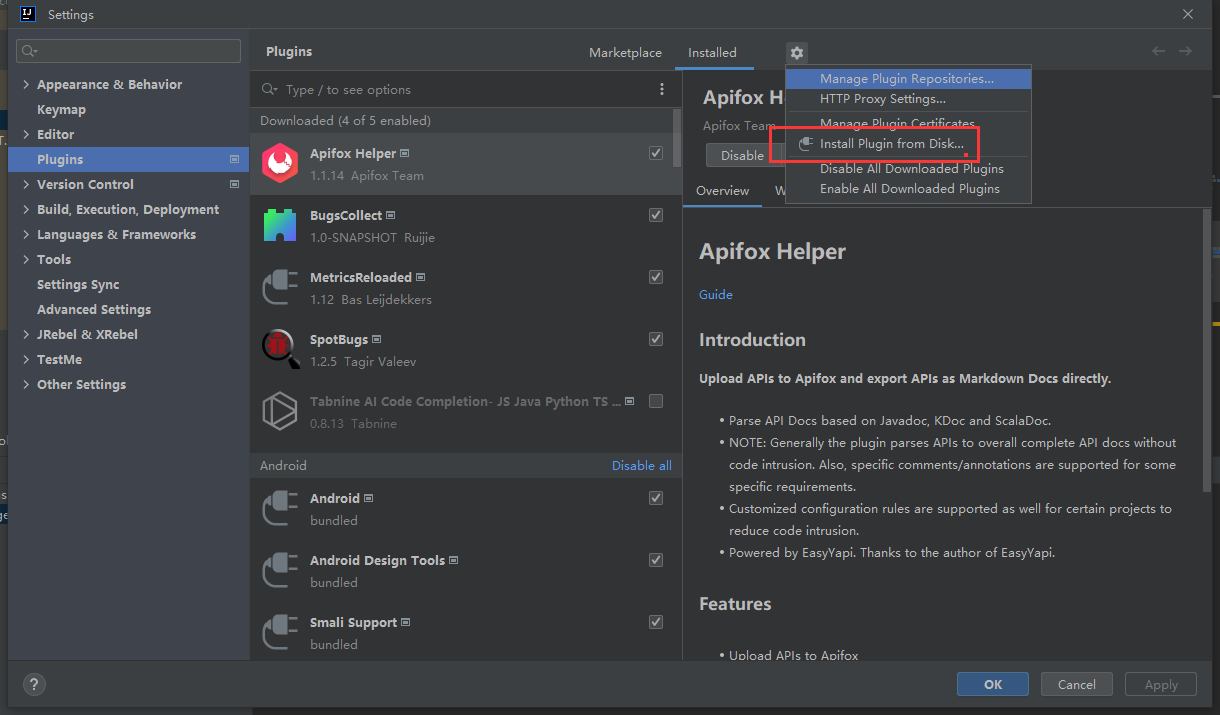
Task: Select Disable All Downloaded Plugins
Action: pos(908,169)
